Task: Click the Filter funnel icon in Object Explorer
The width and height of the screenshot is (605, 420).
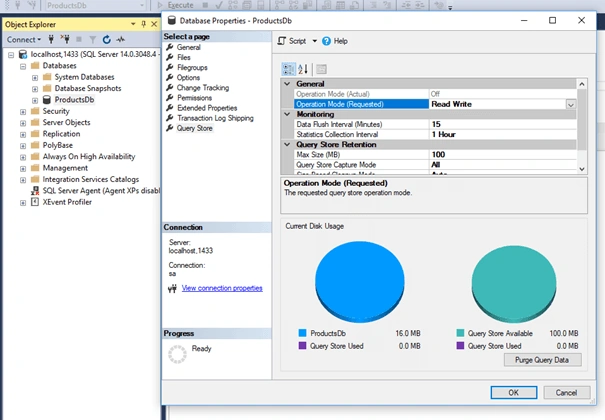Action: pos(93,39)
